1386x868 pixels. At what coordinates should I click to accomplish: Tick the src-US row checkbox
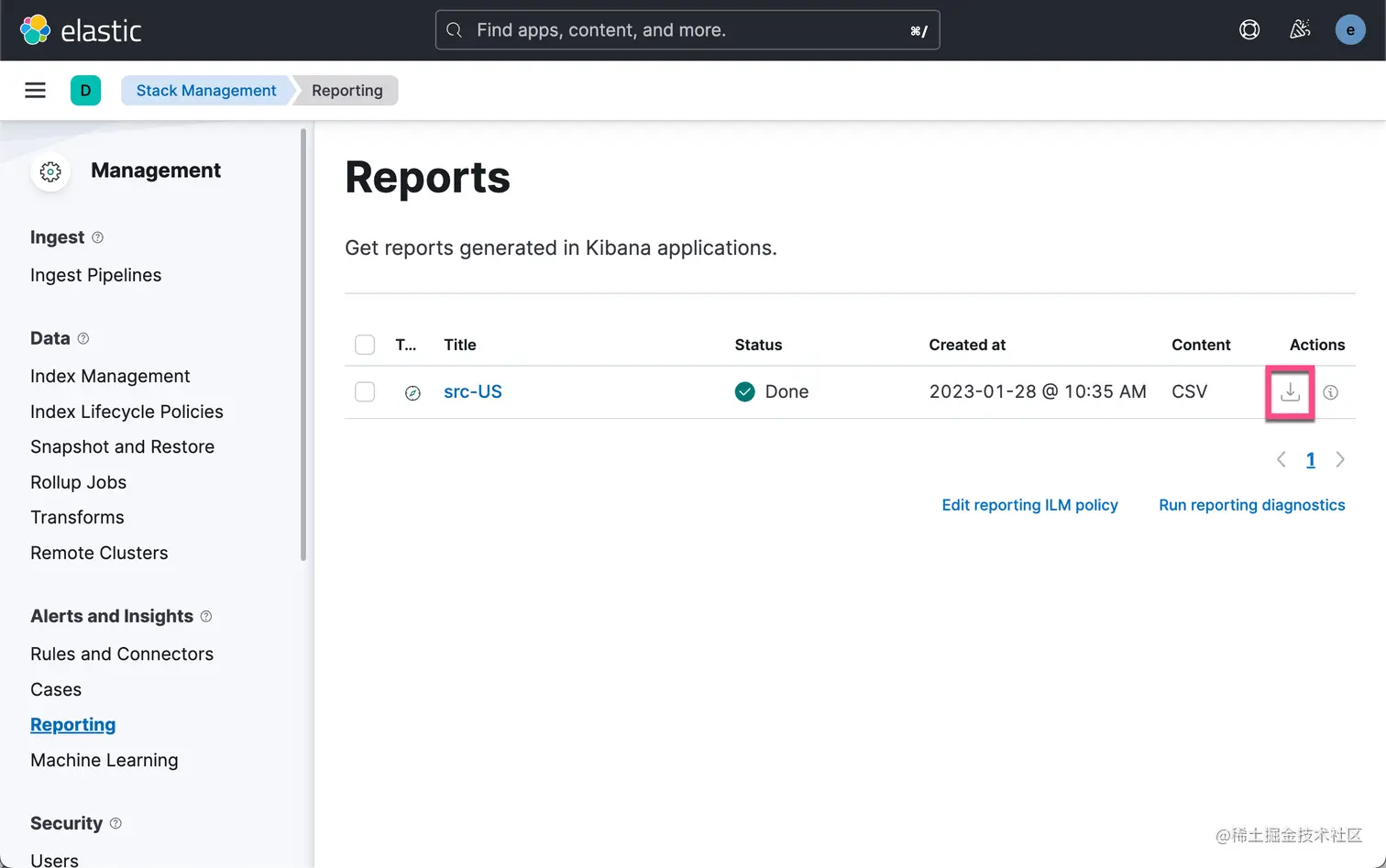[x=365, y=392]
